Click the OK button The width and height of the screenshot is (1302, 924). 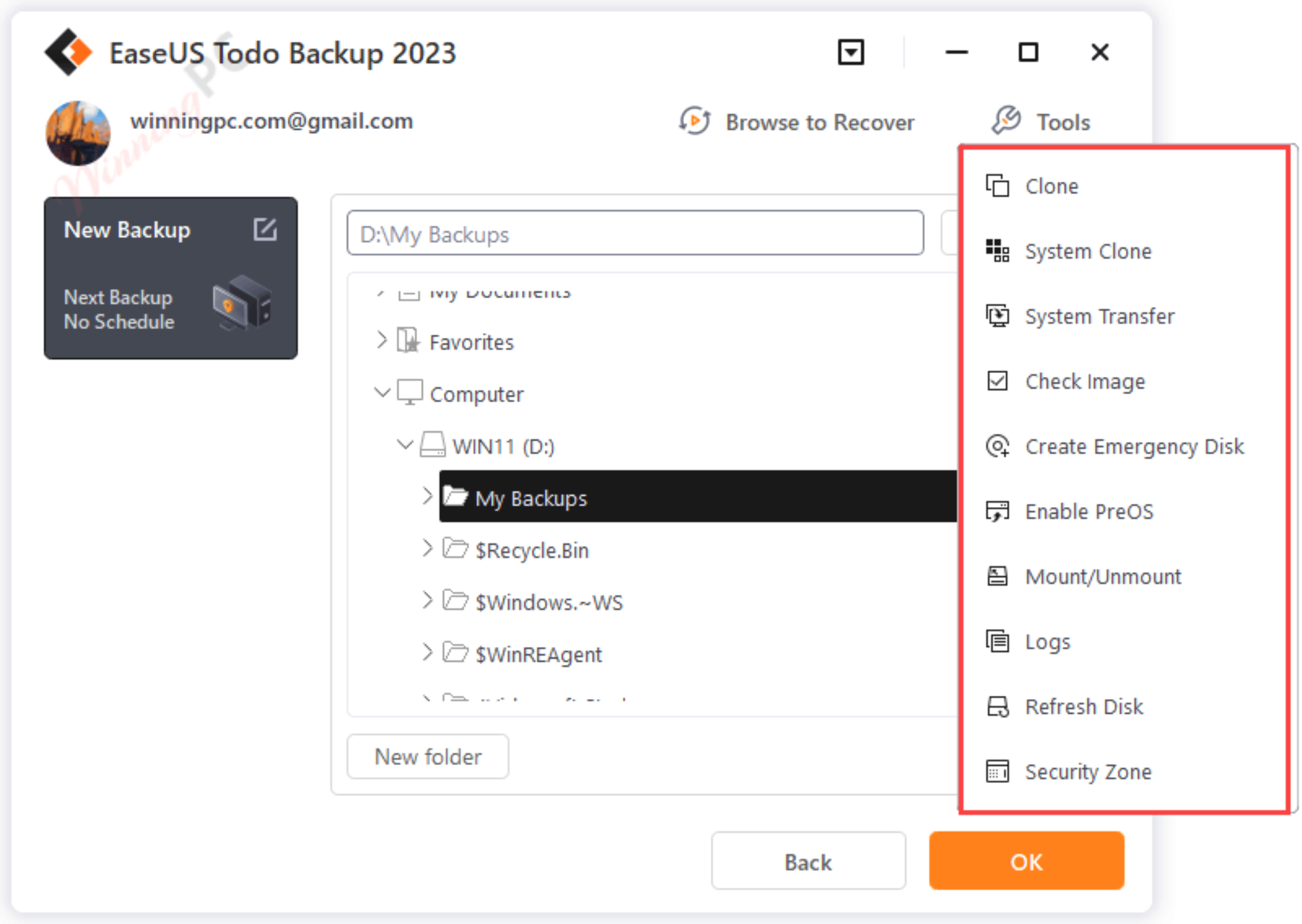coord(1026,861)
